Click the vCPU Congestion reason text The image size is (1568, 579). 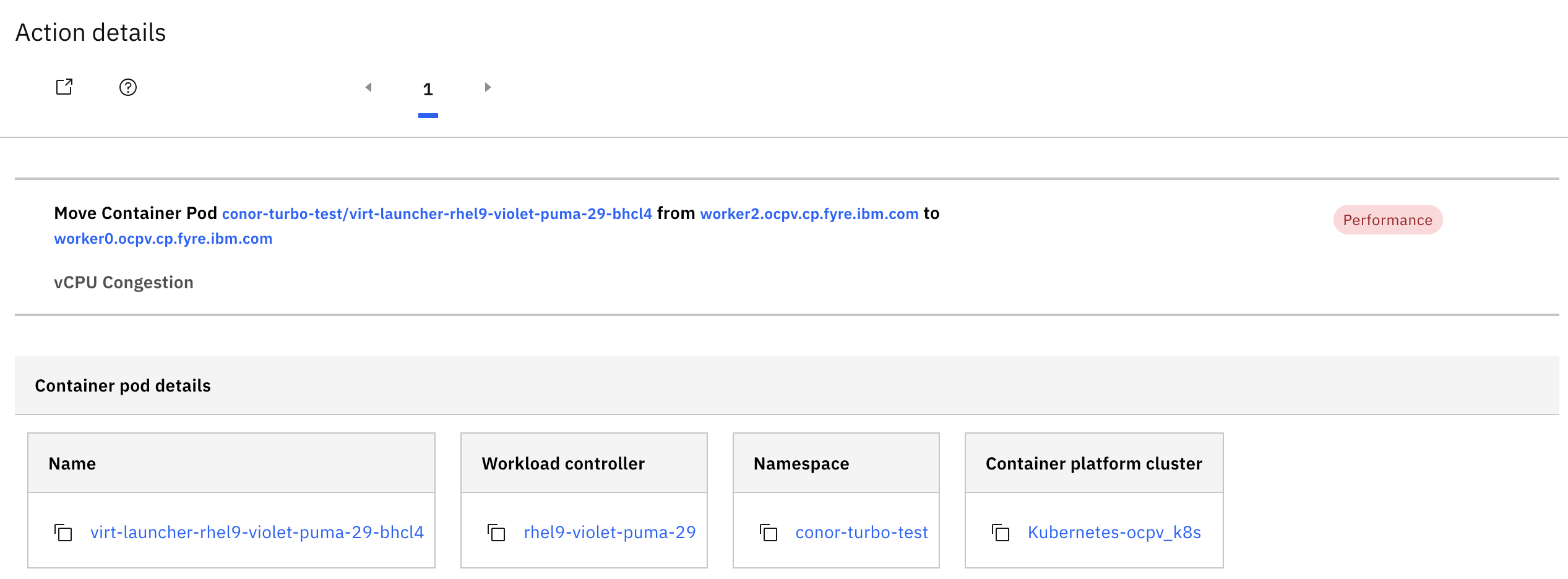[x=124, y=283]
